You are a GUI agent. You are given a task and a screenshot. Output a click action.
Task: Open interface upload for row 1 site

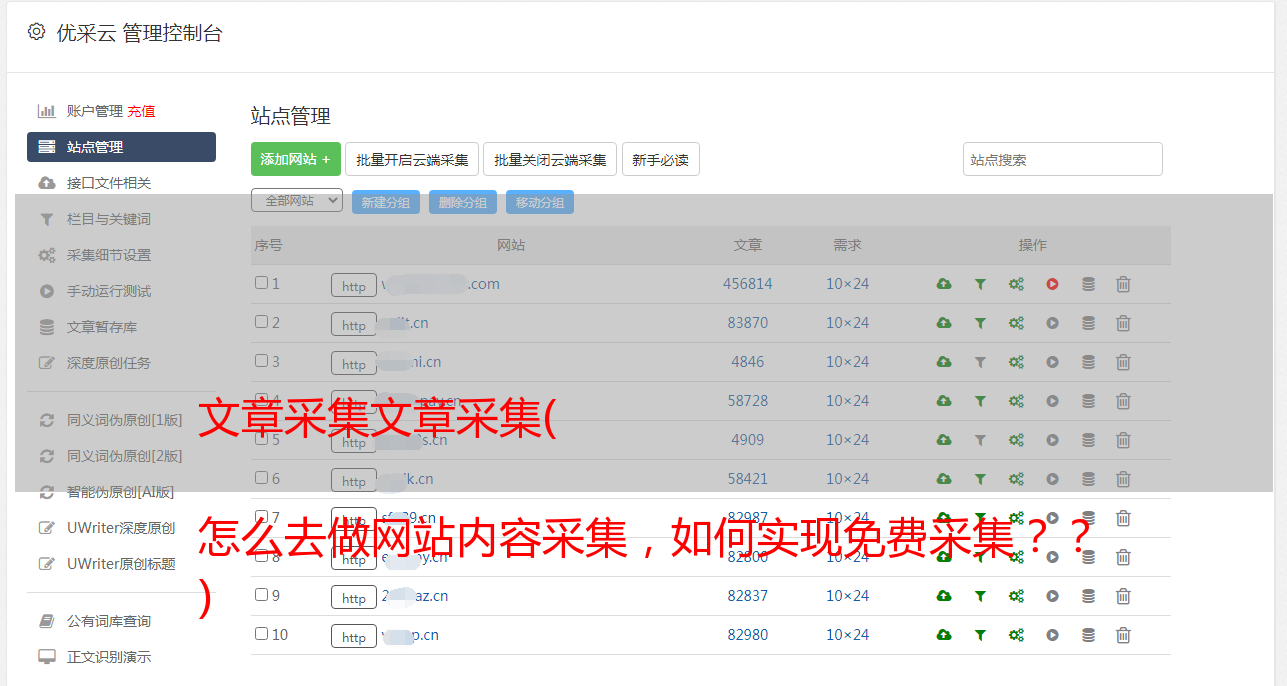(944, 284)
